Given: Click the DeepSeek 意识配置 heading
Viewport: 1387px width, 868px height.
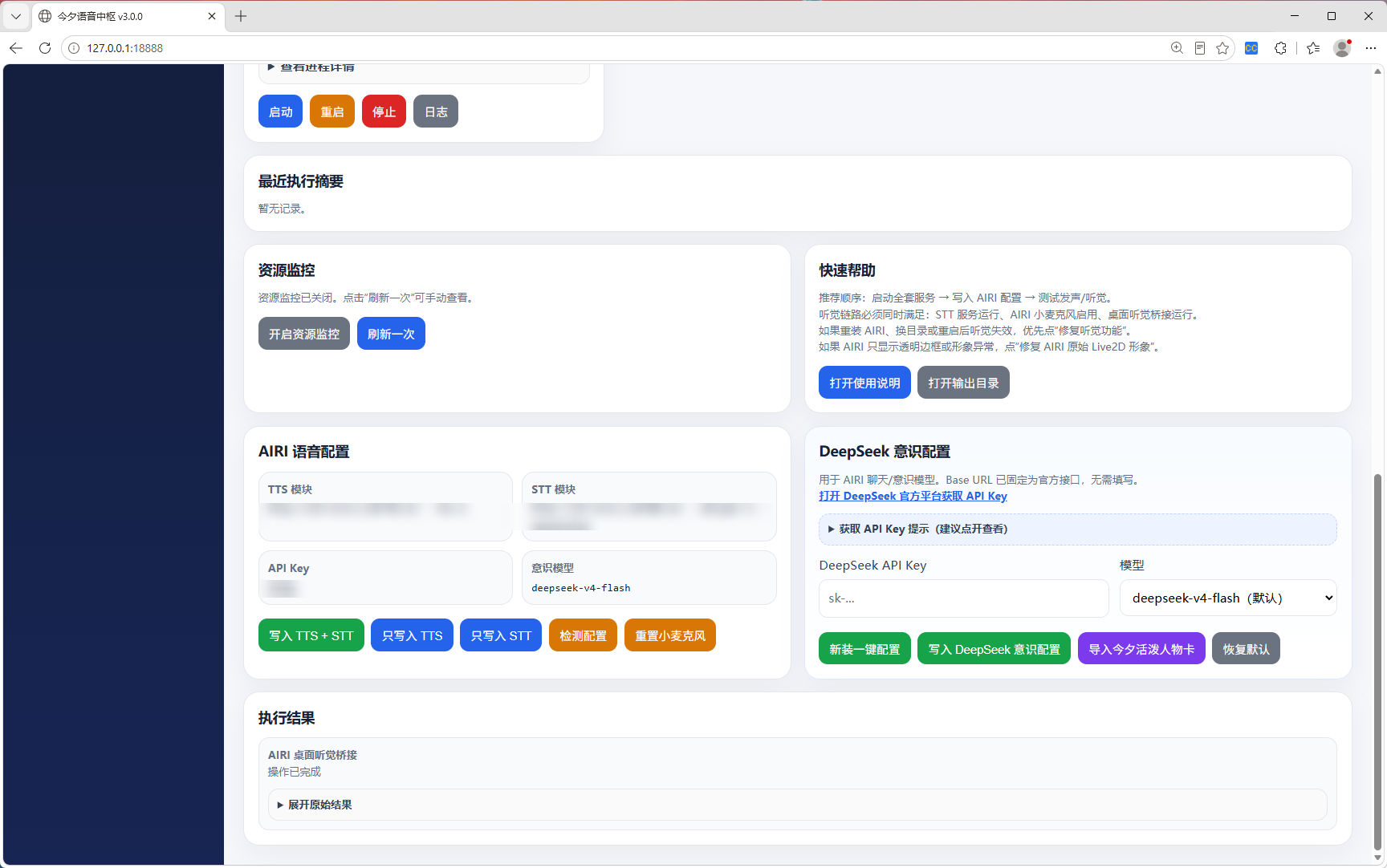Looking at the screenshot, I should [x=885, y=452].
